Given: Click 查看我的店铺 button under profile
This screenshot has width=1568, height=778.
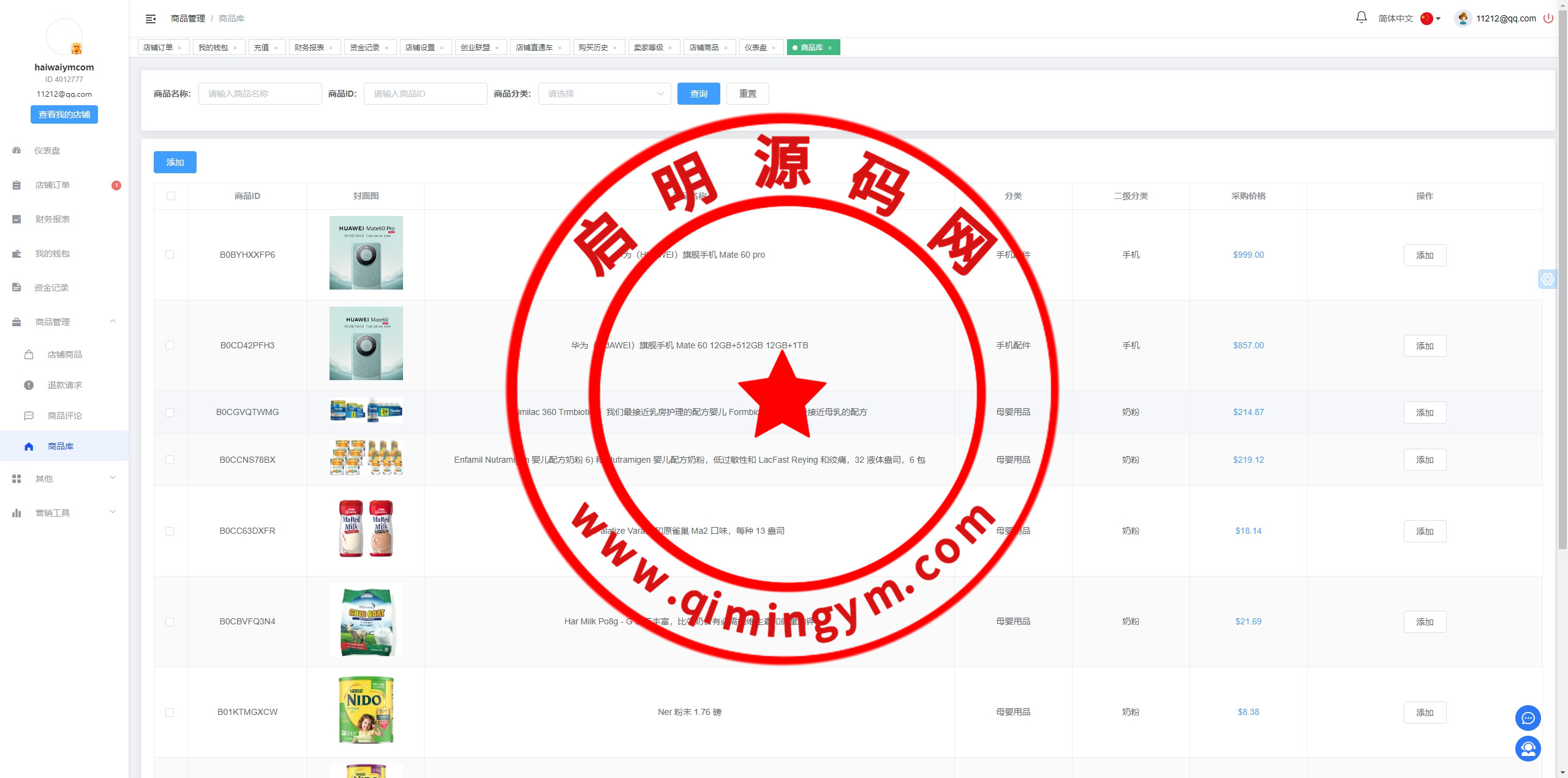Looking at the screenshot, I should 64,114.
